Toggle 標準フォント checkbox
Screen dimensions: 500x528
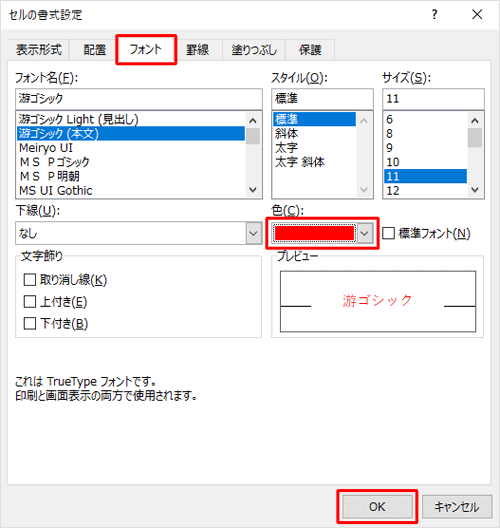point(389,233)
